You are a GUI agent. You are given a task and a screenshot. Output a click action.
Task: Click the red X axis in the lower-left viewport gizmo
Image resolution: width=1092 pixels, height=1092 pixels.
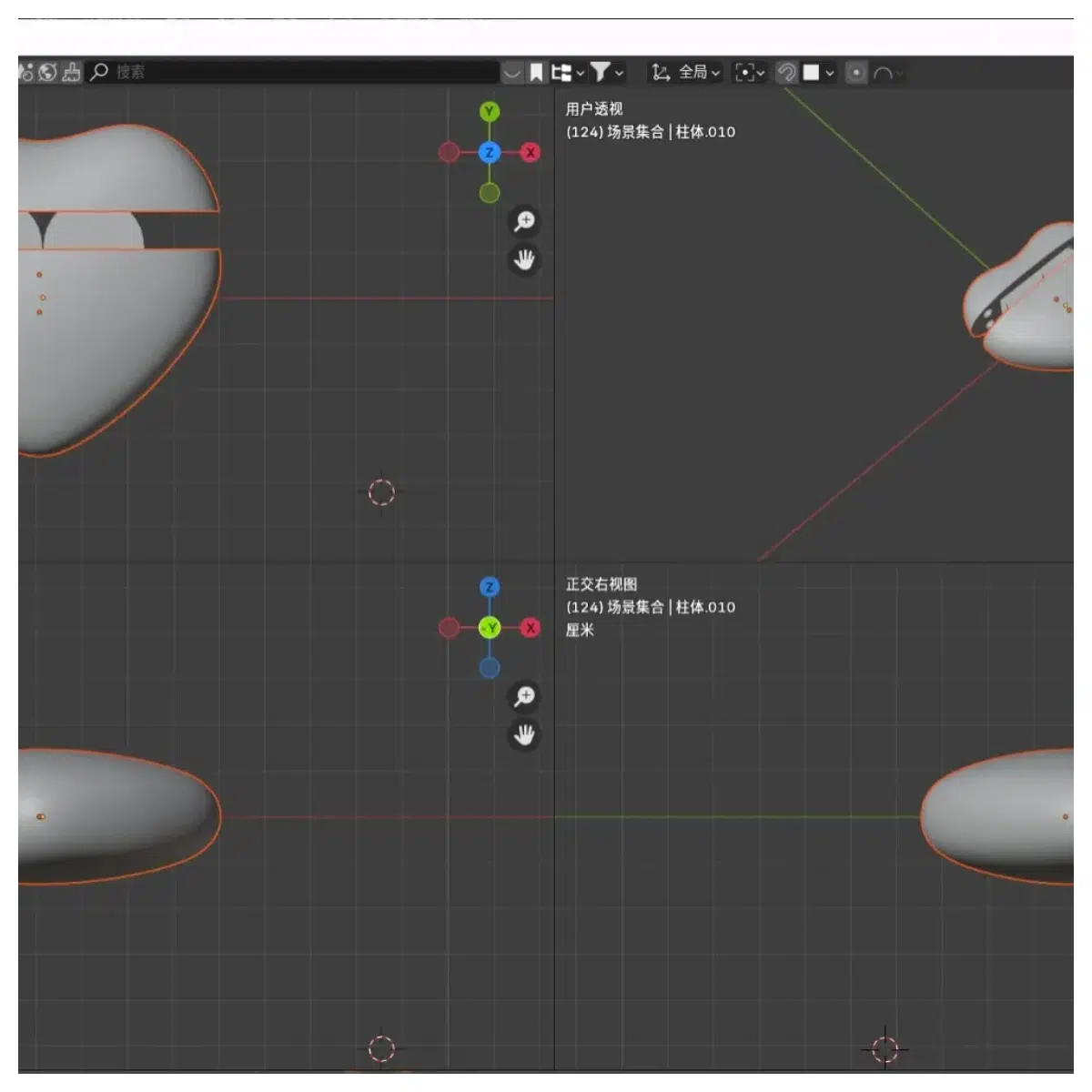coord(530,627)
